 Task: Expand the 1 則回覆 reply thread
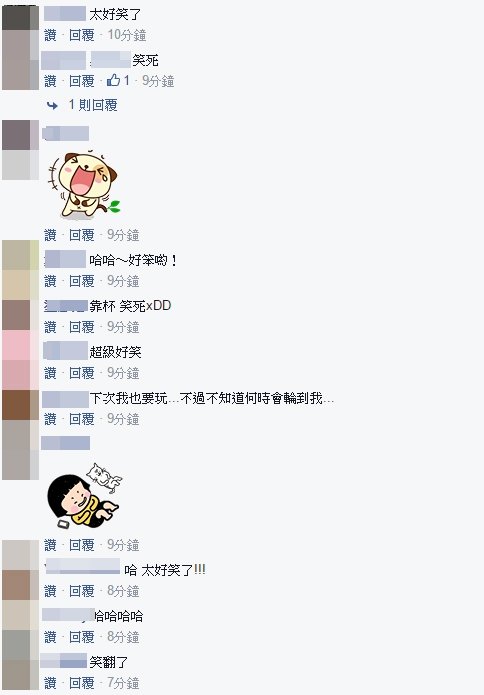pyautogui.click(x=93, y=105)
